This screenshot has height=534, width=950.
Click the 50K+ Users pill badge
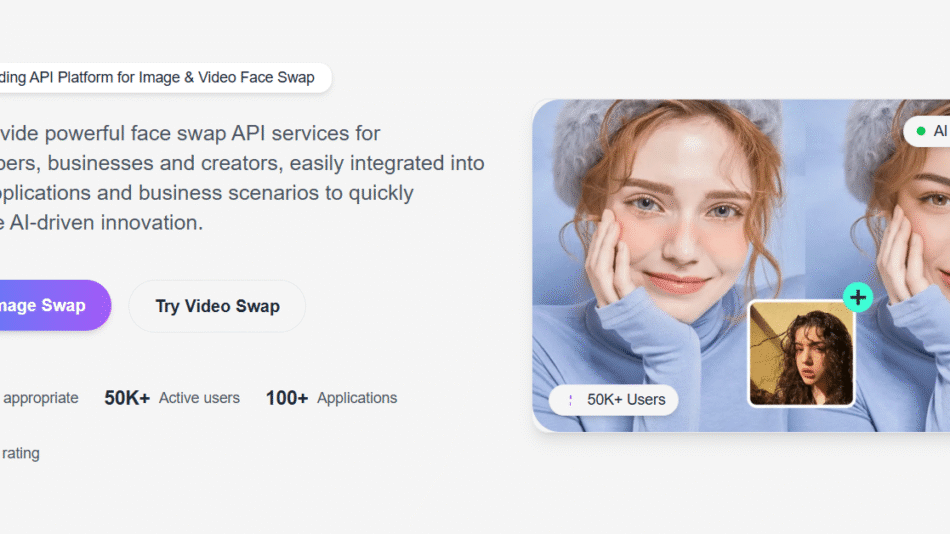point(613,400)
